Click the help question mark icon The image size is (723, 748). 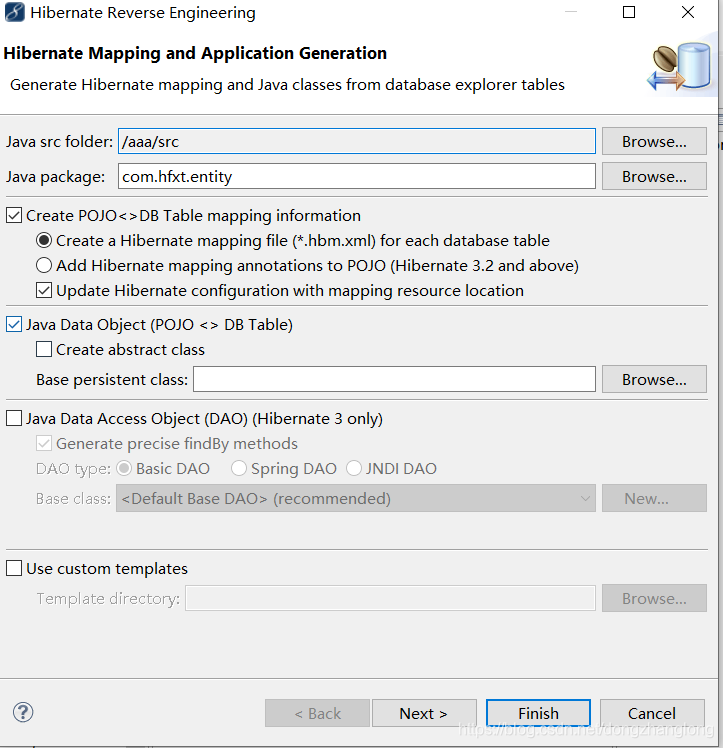[23, 713]
